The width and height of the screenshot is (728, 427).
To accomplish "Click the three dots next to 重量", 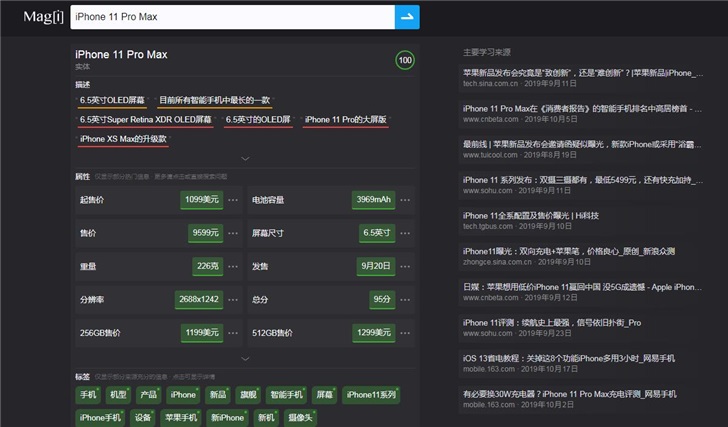I will 233,266.
